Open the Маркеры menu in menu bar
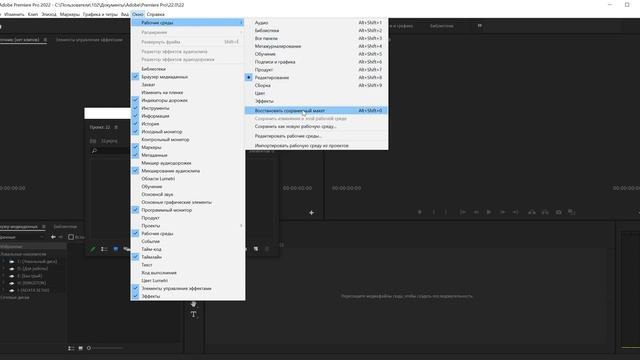 pyautogui.click(x=70, y=14)
